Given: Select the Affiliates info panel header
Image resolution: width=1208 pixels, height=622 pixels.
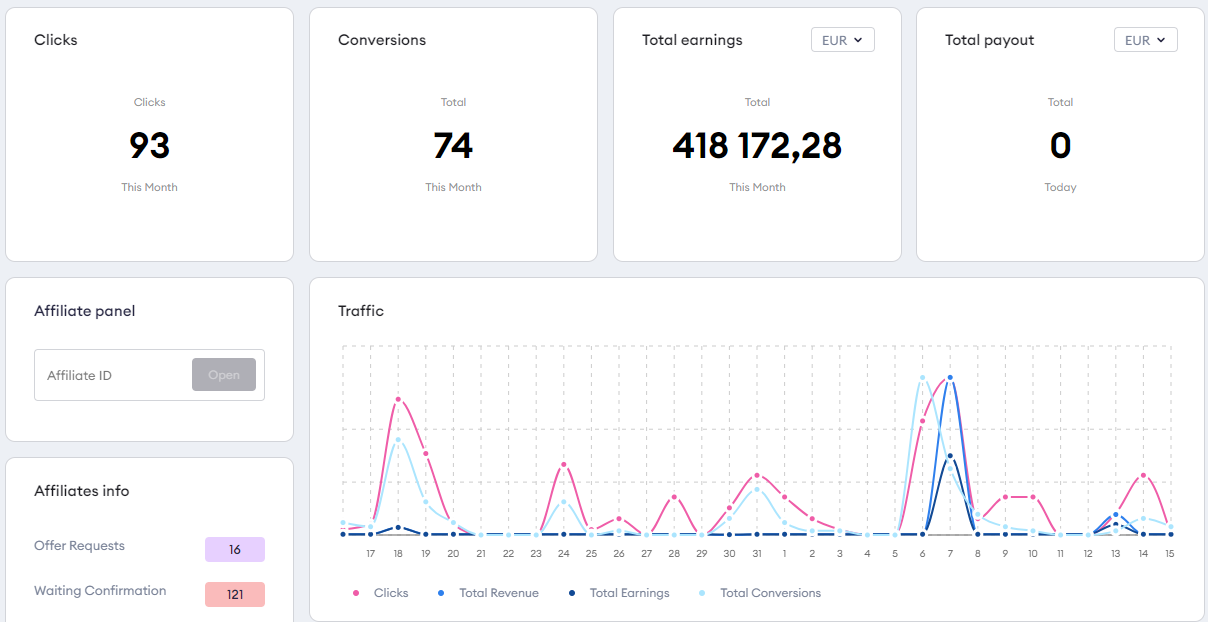Looking at the screenshot, I should tap(82, 491).
